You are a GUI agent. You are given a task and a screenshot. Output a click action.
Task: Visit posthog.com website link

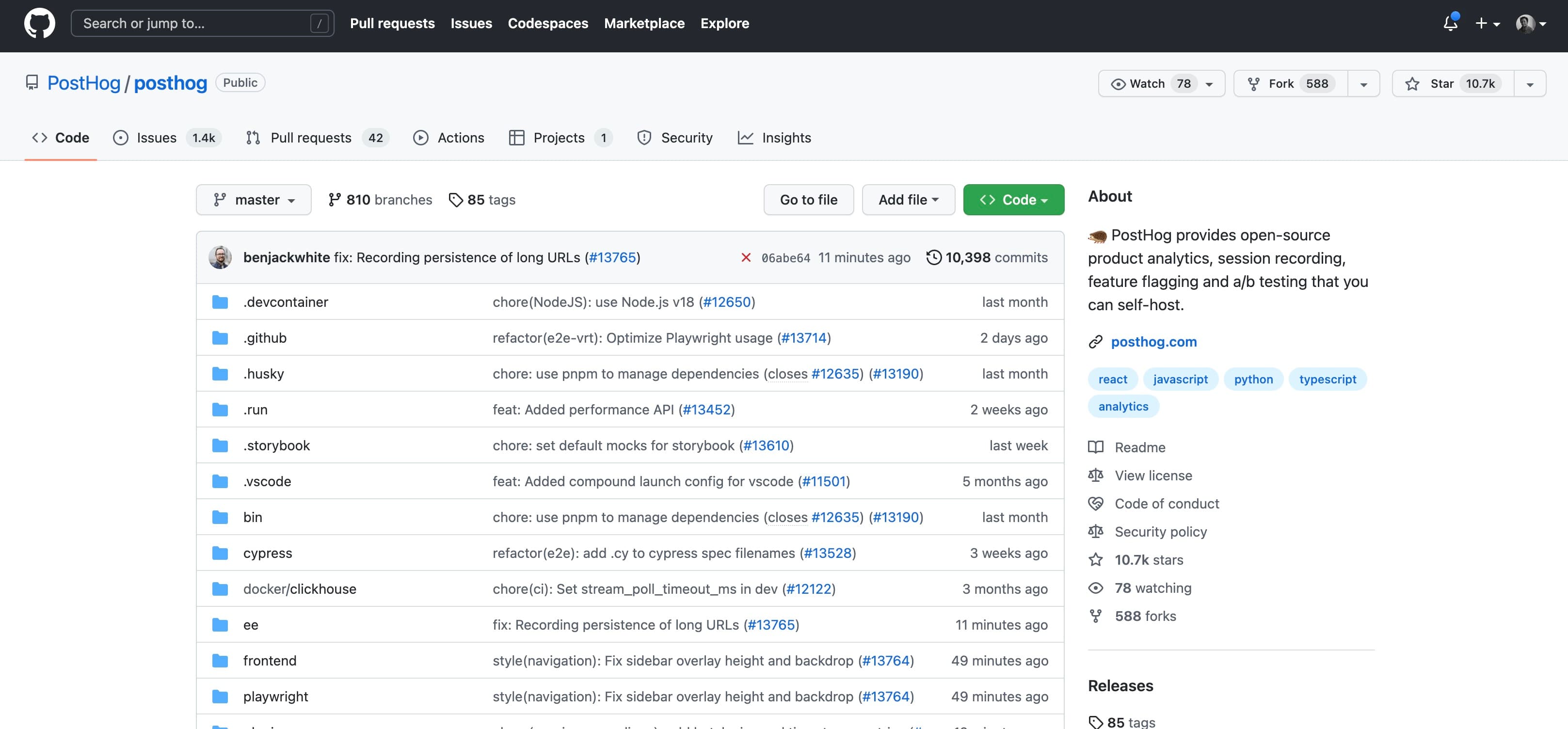point(1153,342)
